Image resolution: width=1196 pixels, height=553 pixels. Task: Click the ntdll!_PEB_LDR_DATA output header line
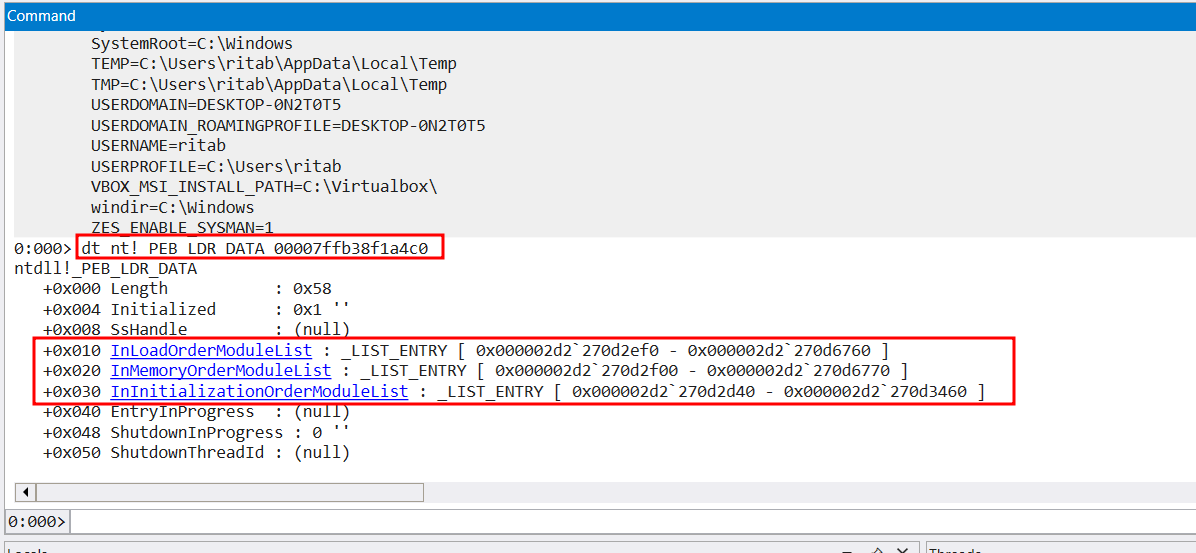tap(105, 269)
